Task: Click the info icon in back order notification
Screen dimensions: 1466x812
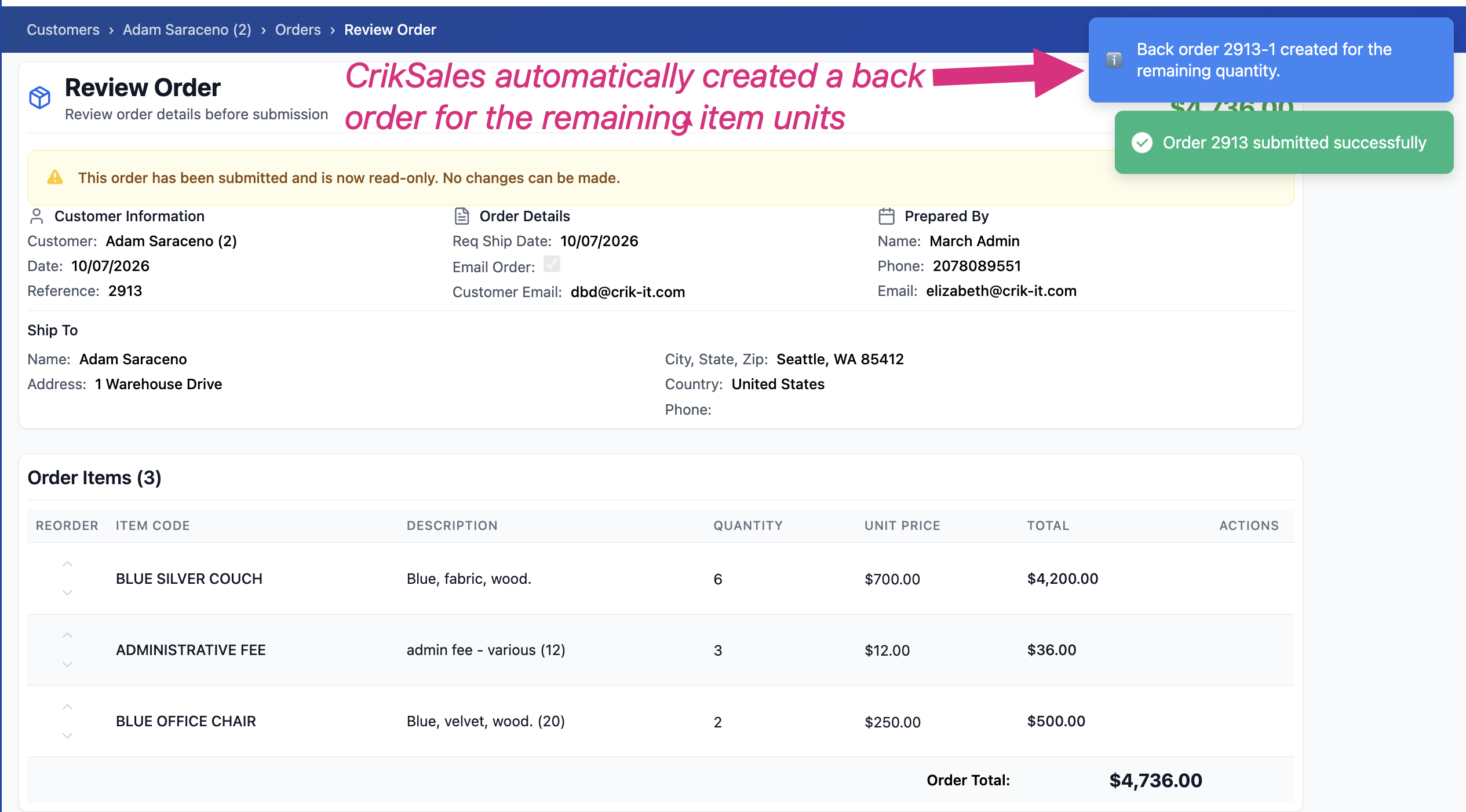Action: 1114,60
